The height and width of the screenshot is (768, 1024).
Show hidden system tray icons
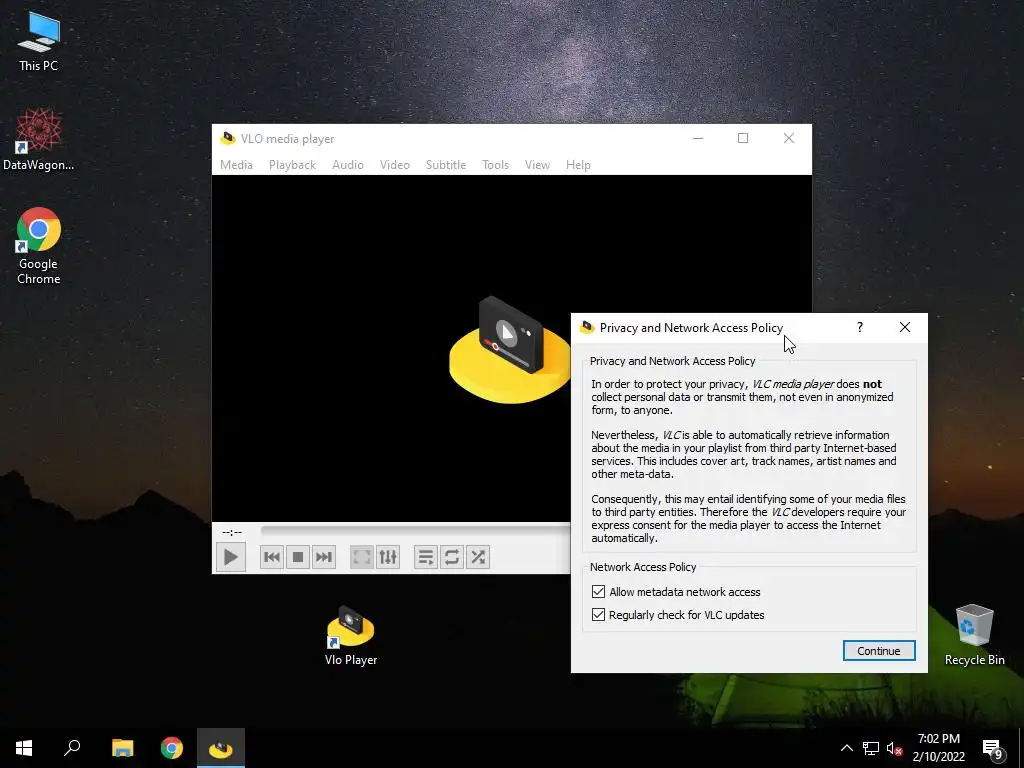point(846,748)
